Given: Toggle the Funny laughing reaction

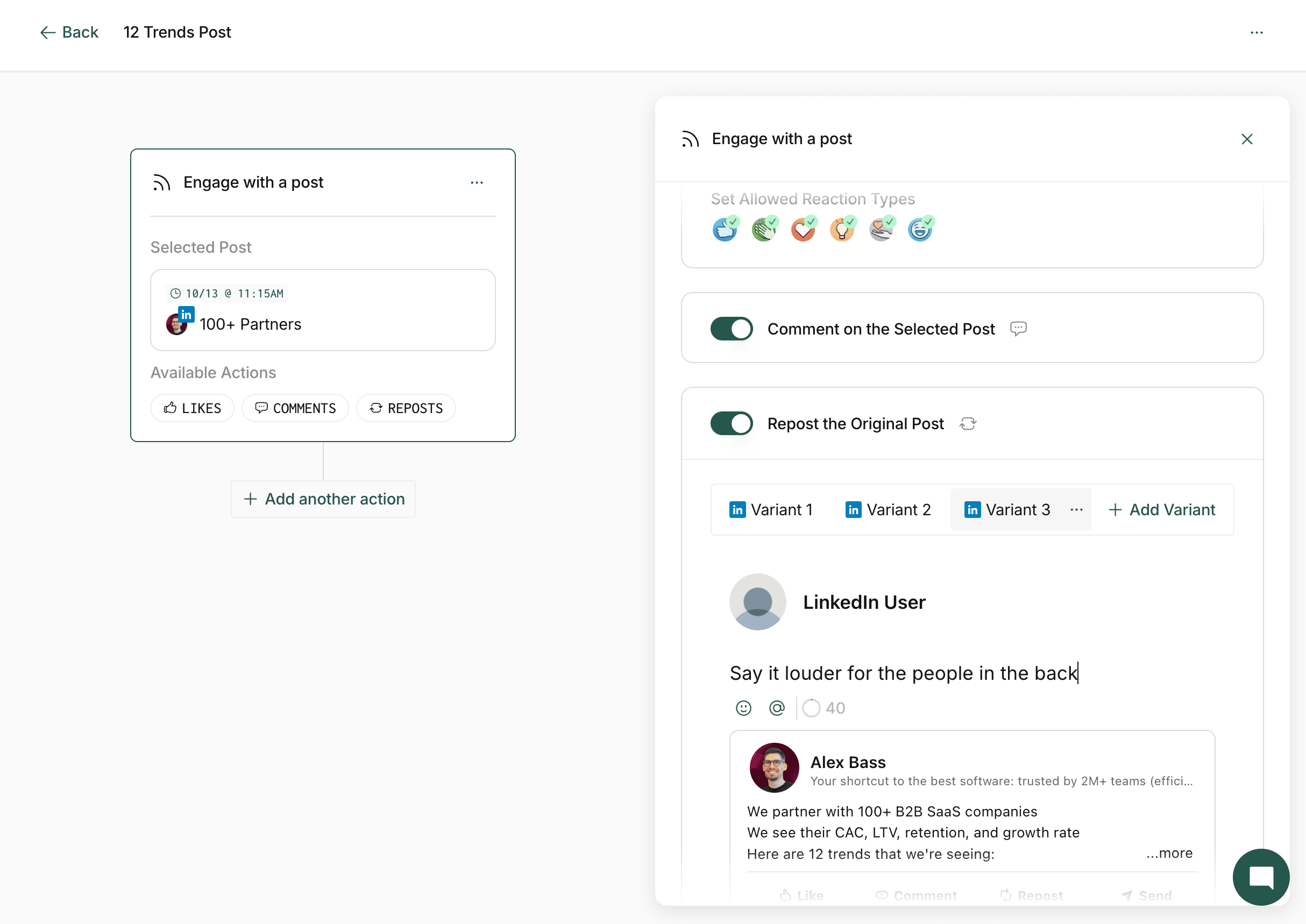Looking at the screenshot, I should tap(920, 230).
